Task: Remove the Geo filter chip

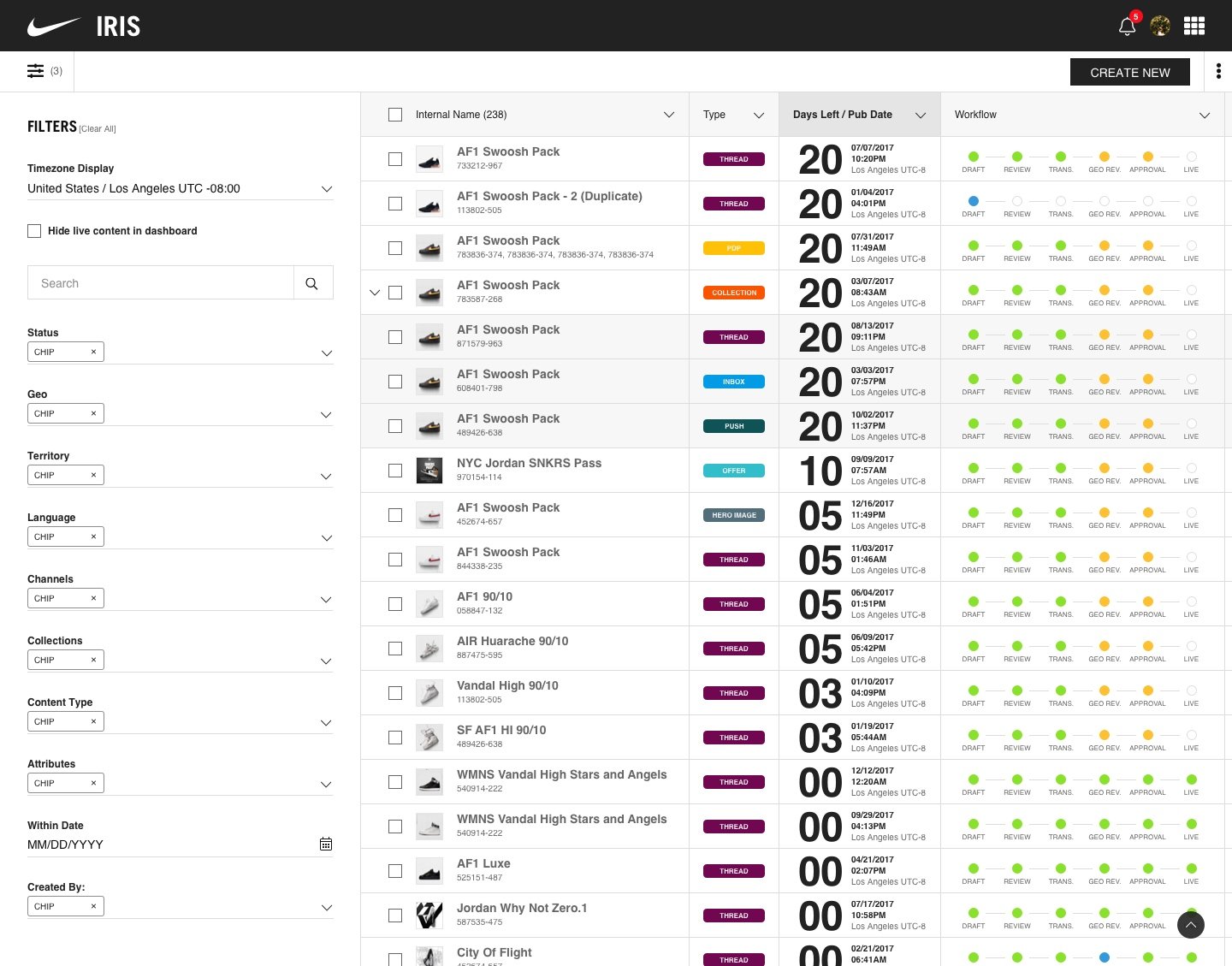Action: click(93, 413)
